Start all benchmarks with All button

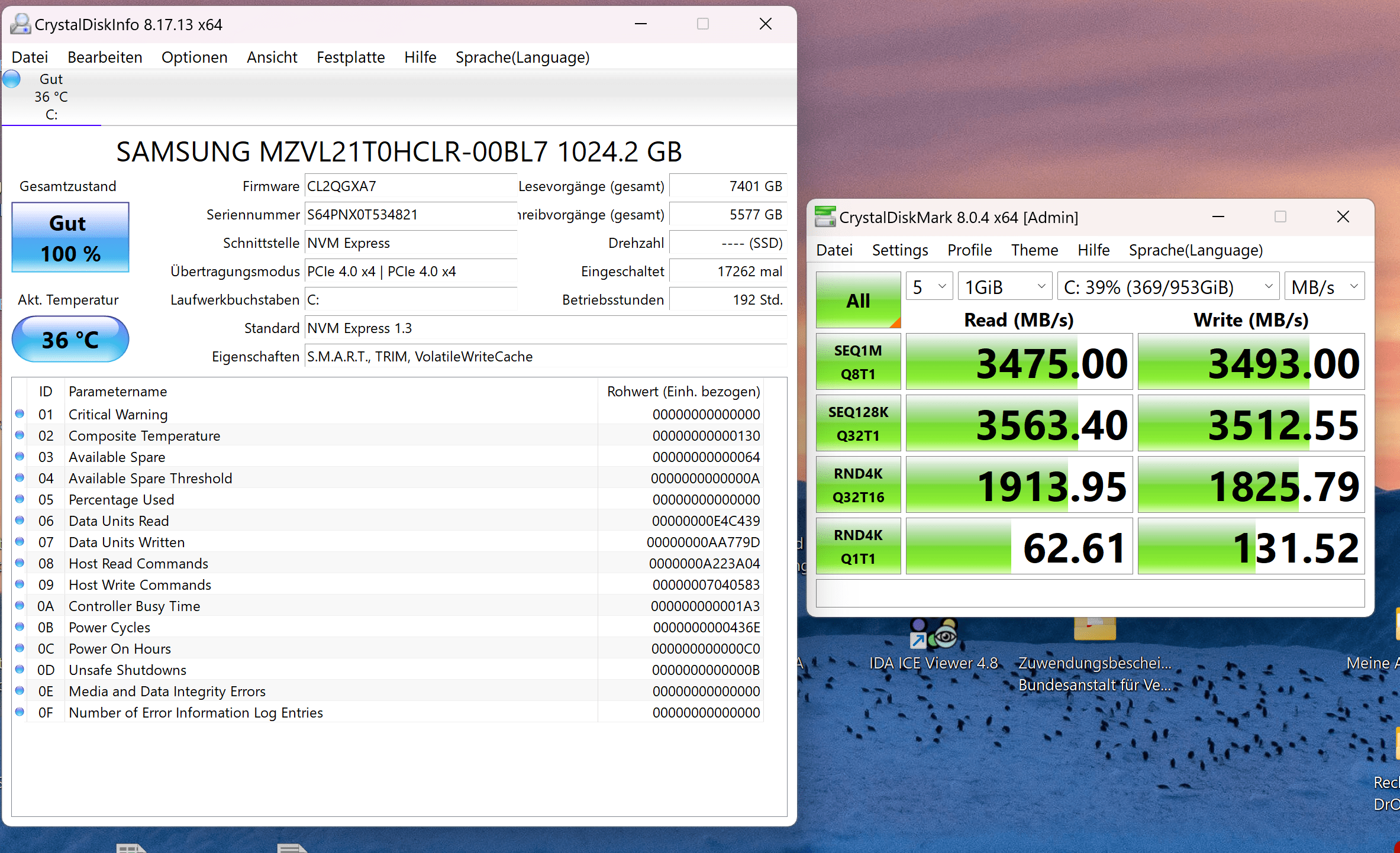[x=858, y=300]
